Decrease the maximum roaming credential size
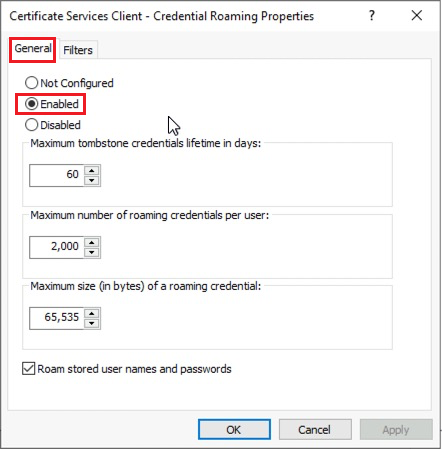The height and width of the screenshot is (449, 442). 92,323
